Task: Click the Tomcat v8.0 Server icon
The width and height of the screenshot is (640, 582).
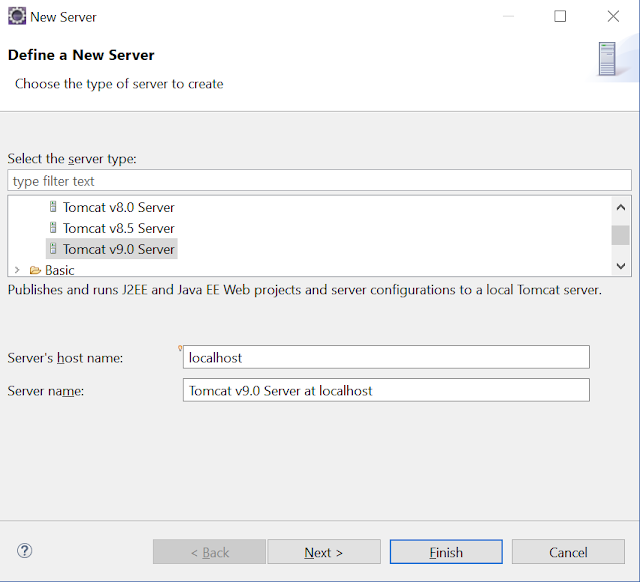Action: click(x=53, y=207)
